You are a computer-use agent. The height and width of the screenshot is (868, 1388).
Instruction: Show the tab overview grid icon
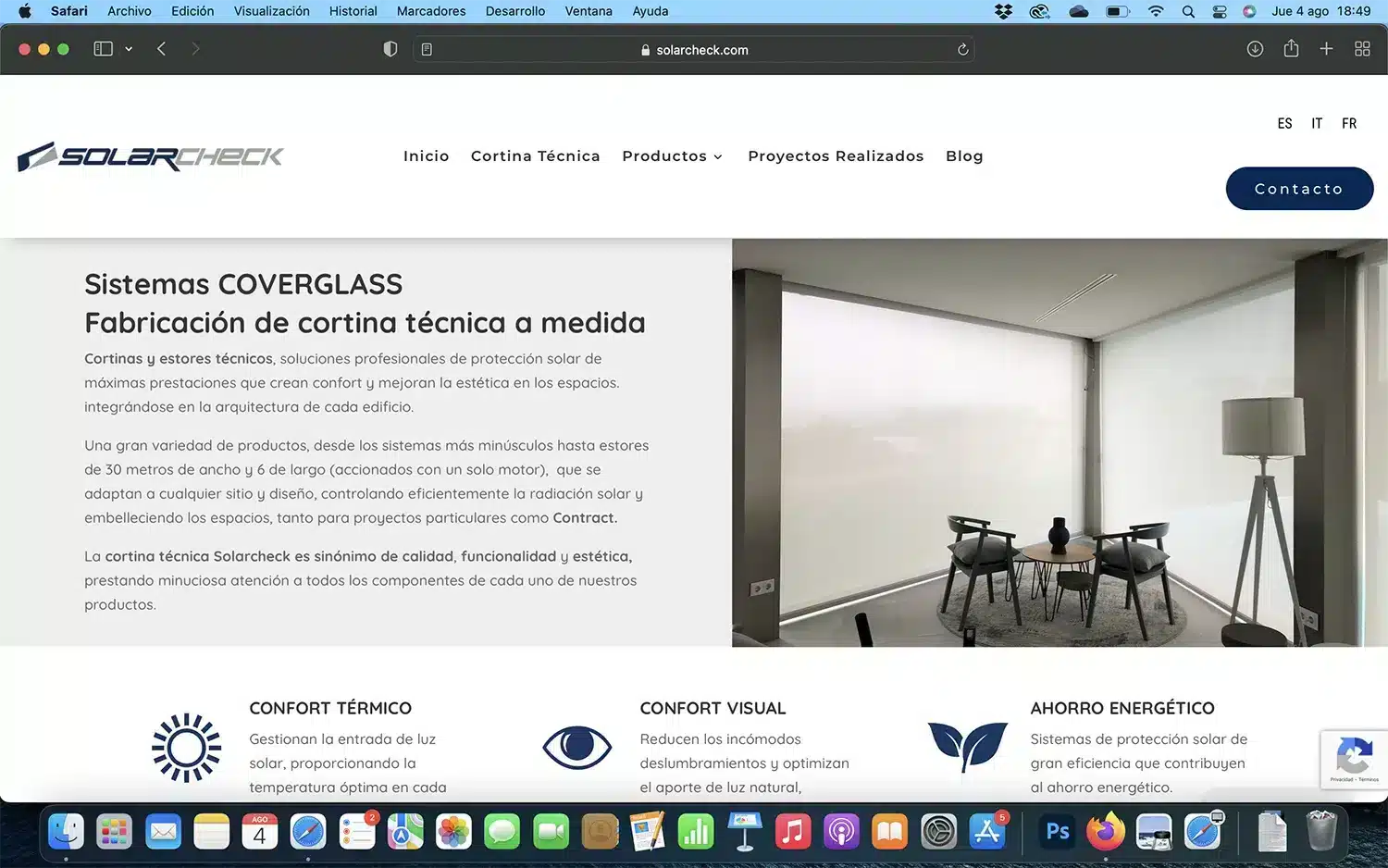1362,49
